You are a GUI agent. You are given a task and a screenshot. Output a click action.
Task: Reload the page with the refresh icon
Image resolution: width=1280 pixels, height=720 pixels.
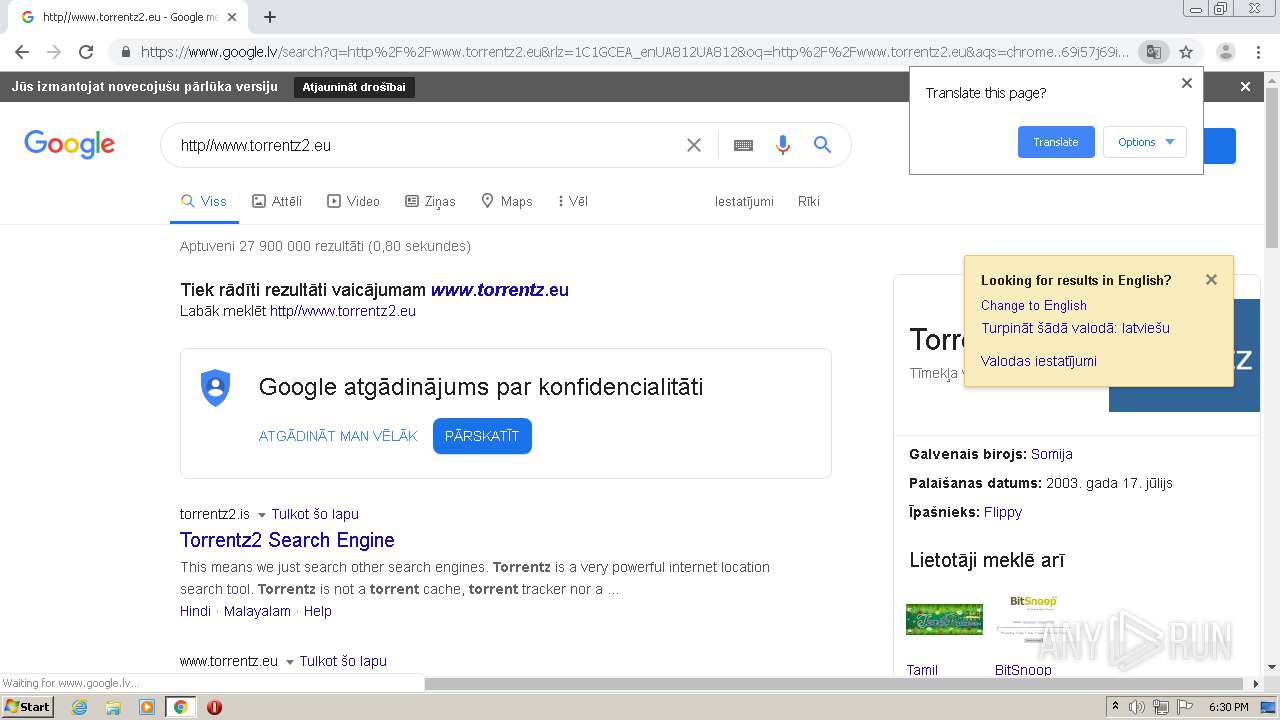[86, 52]
